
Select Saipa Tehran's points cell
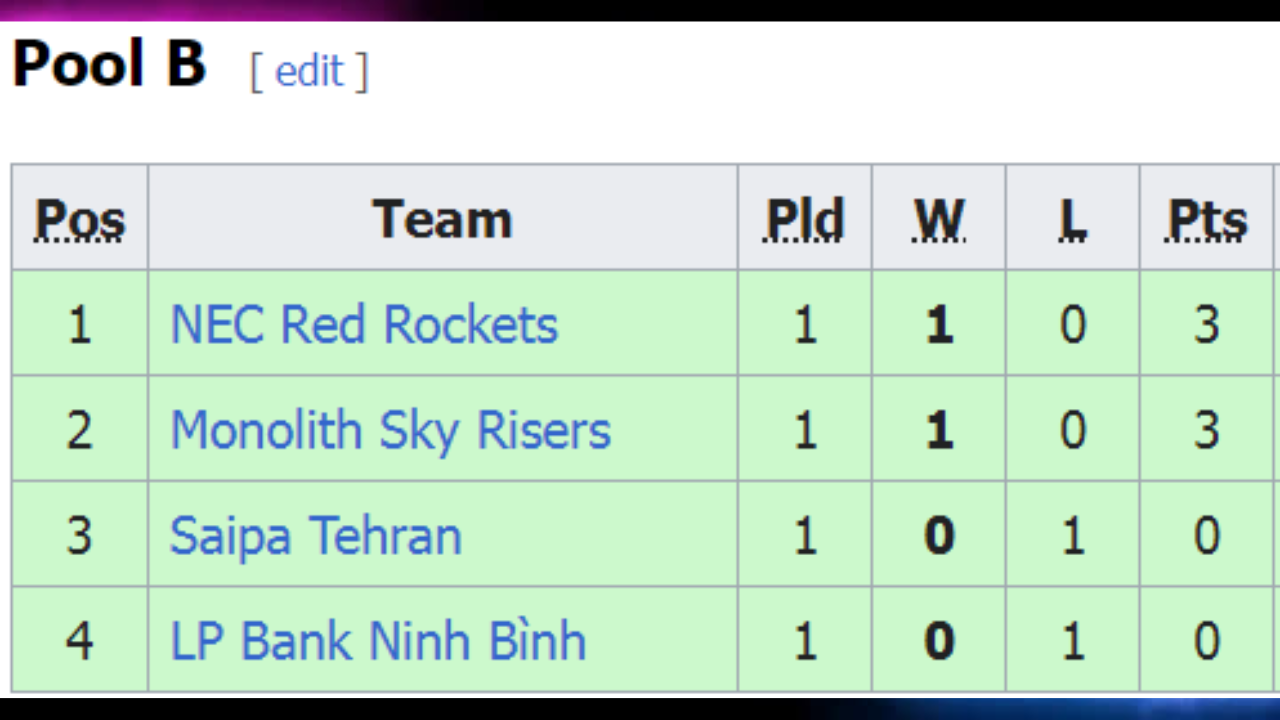tap(1207, 535)
